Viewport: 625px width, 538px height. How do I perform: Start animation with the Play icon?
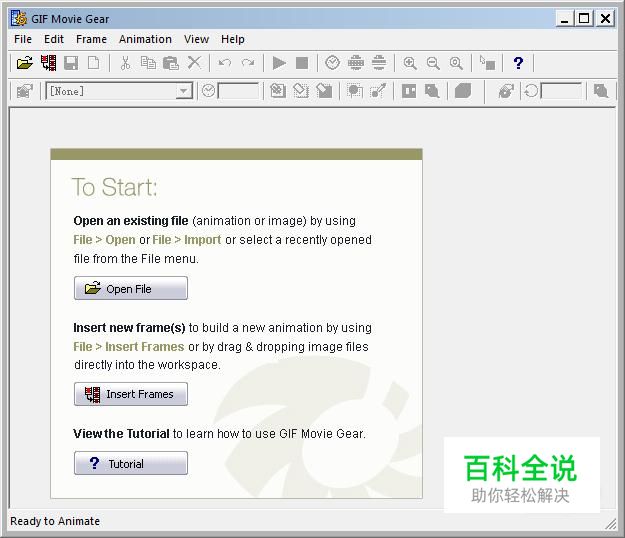coord(279,63)
